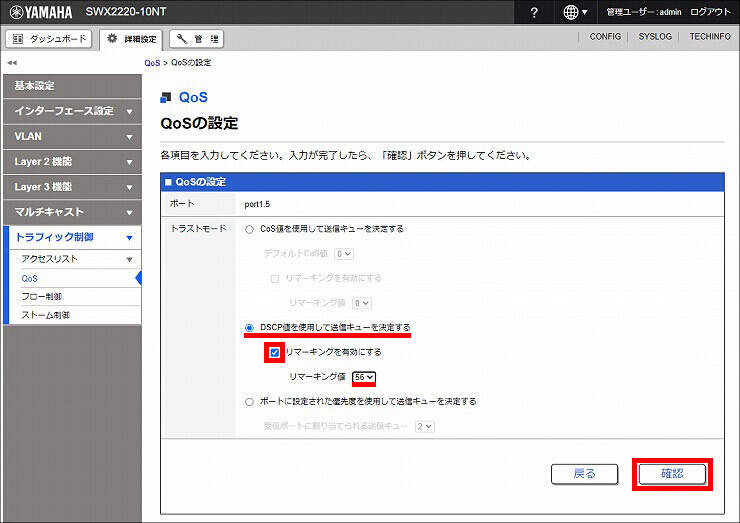Viewport: 740px width, 523px height.
Task: Open the CoS リマーキング値 dropdown showing 0
Action: pyautogui.click(x=362, y=303)
